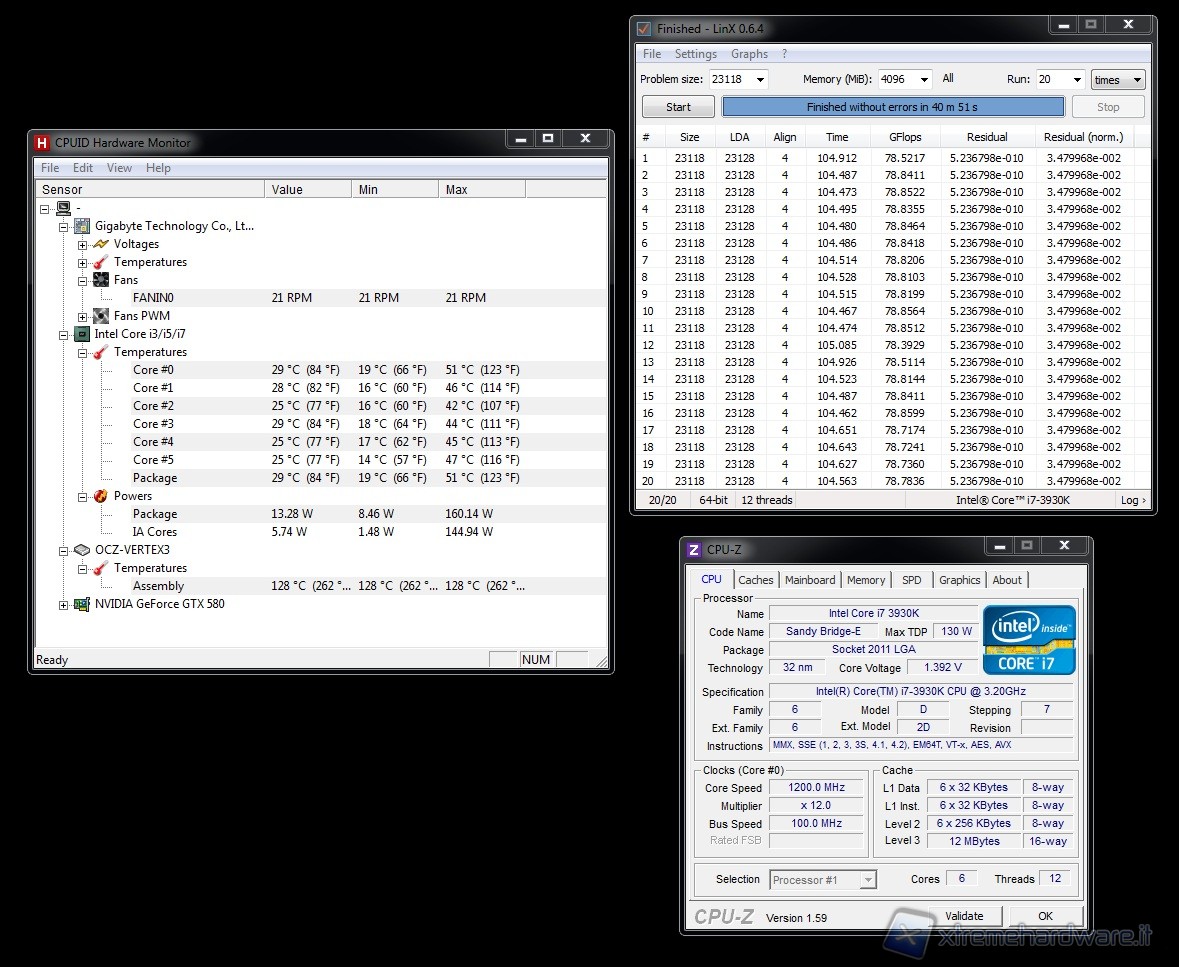Click the Intel Core i7 logo badge

(1029, 640)
